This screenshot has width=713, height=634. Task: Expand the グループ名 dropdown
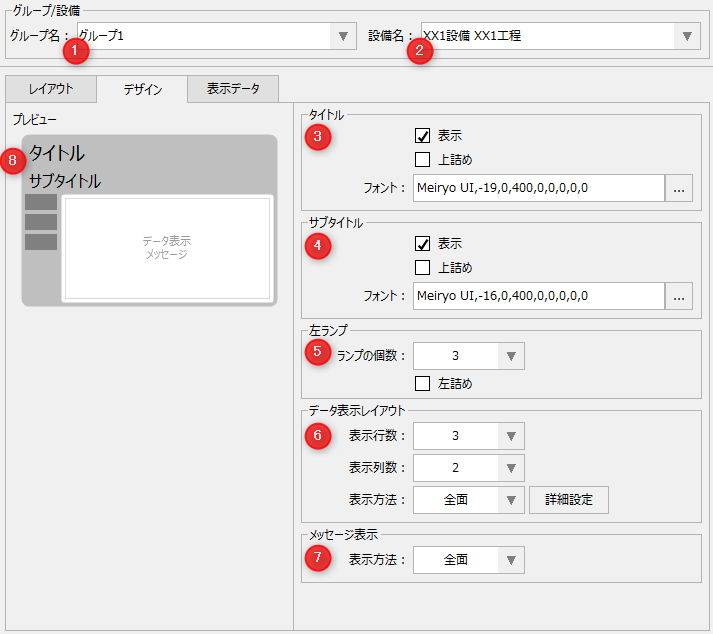pyautogui.click(x=343, y=36)
